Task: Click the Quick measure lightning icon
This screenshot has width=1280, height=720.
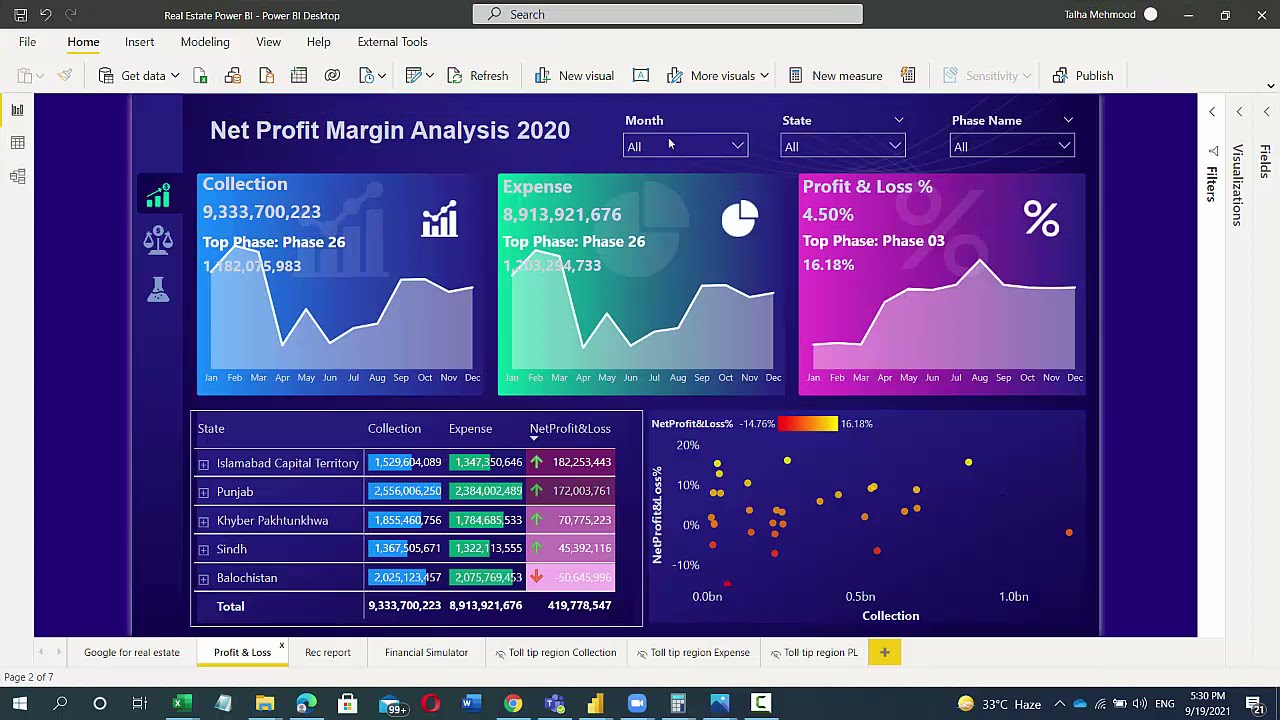Action: [x=908, y=76]
